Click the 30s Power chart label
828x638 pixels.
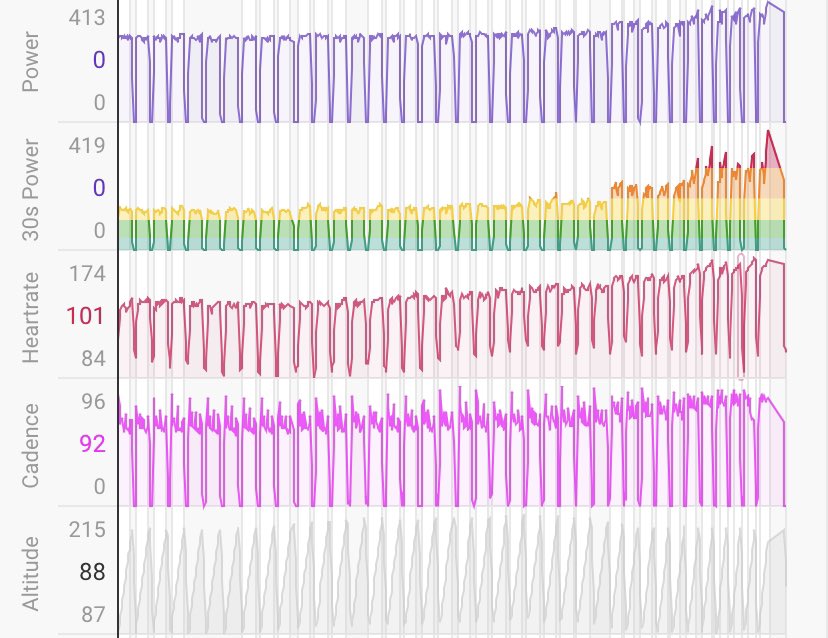click(x=31, y=190)
